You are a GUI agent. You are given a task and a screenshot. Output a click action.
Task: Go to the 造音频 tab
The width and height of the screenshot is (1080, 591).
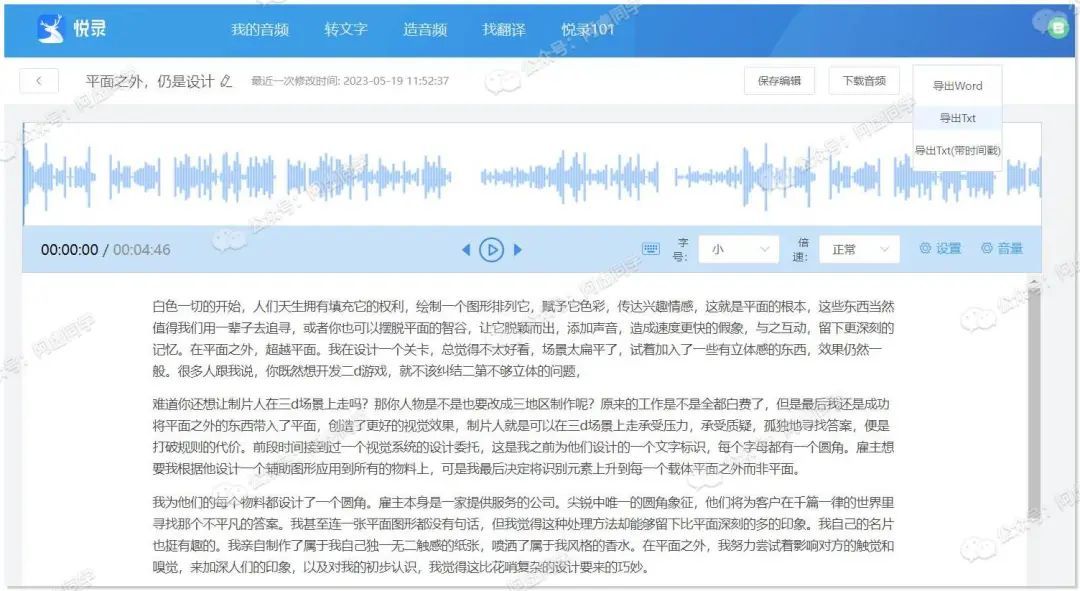click(x=425, y=30)
